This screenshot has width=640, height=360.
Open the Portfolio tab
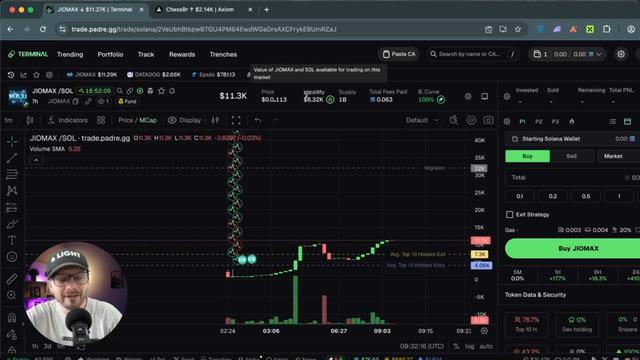[110, 54]
